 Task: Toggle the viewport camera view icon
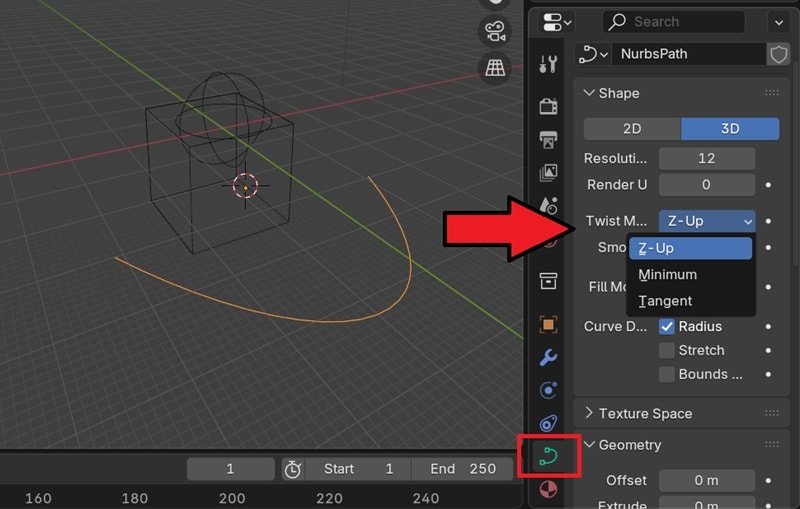click(x=495, y=32)
